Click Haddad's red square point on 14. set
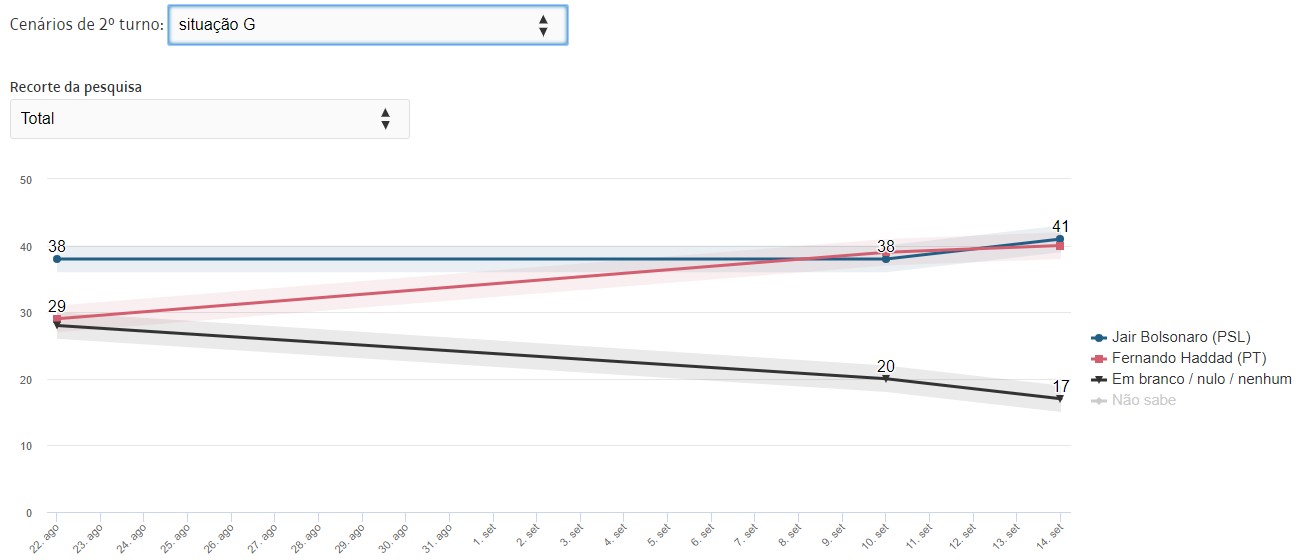Viewport: 1304px width, 560px height. (1060, 246)
